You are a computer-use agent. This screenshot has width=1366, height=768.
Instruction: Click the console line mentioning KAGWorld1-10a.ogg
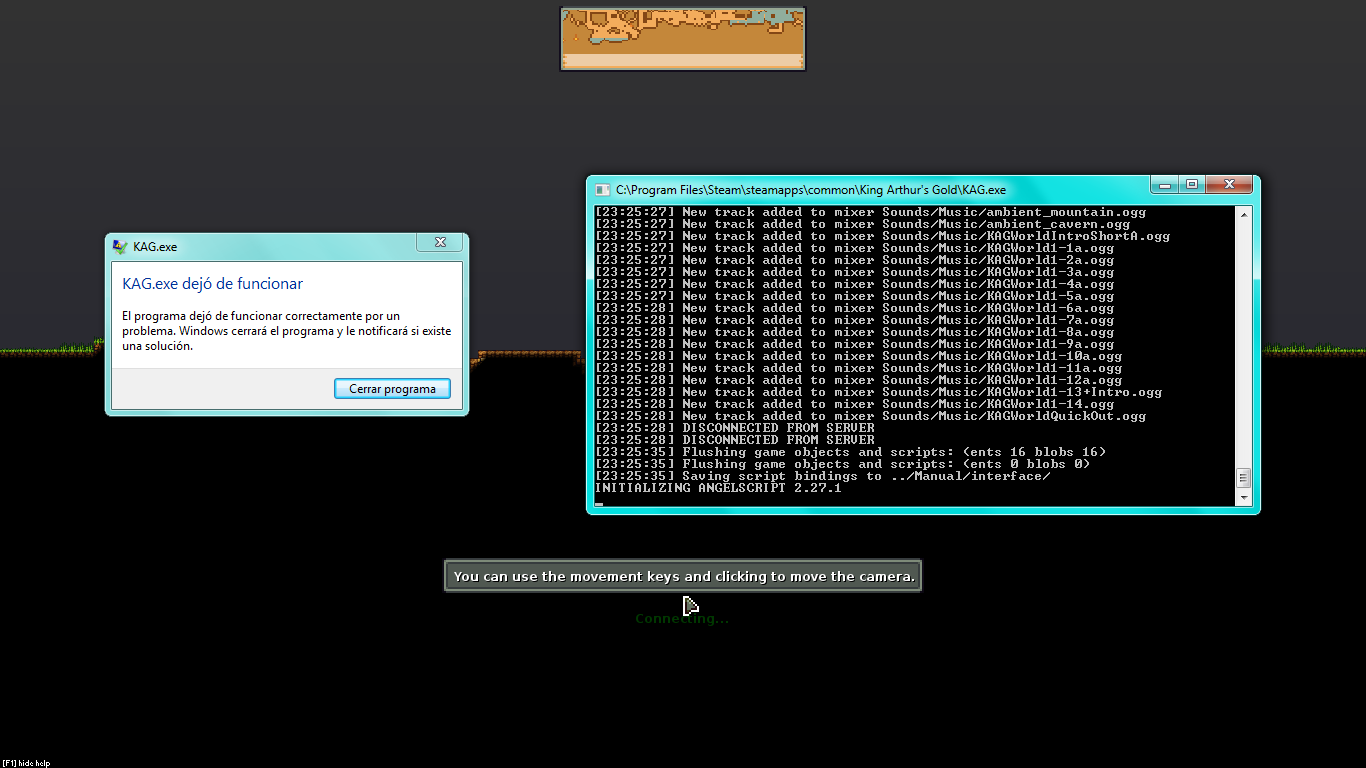pos(858,356)
